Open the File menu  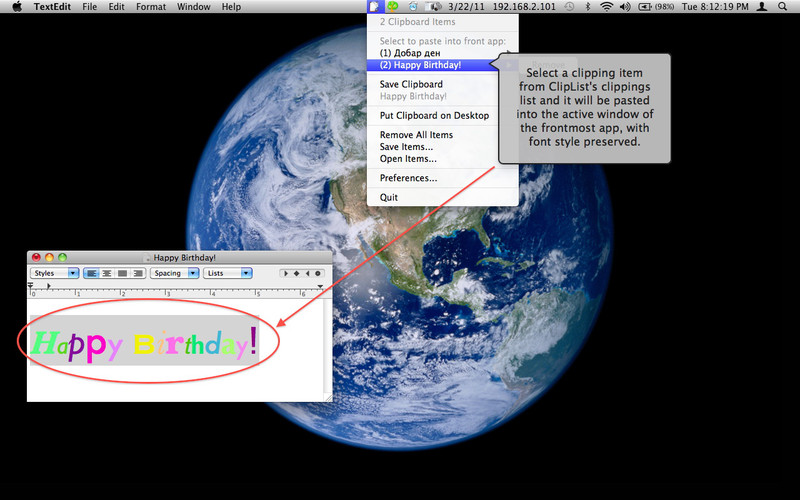[x=89, y=7]
